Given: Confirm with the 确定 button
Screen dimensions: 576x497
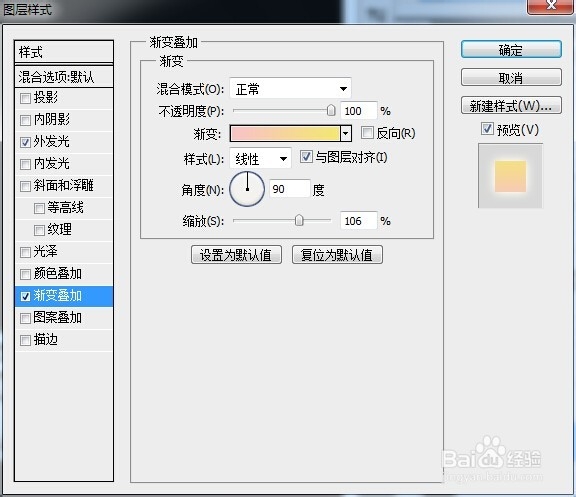Looking at the screenshot, I should (511, 50).
